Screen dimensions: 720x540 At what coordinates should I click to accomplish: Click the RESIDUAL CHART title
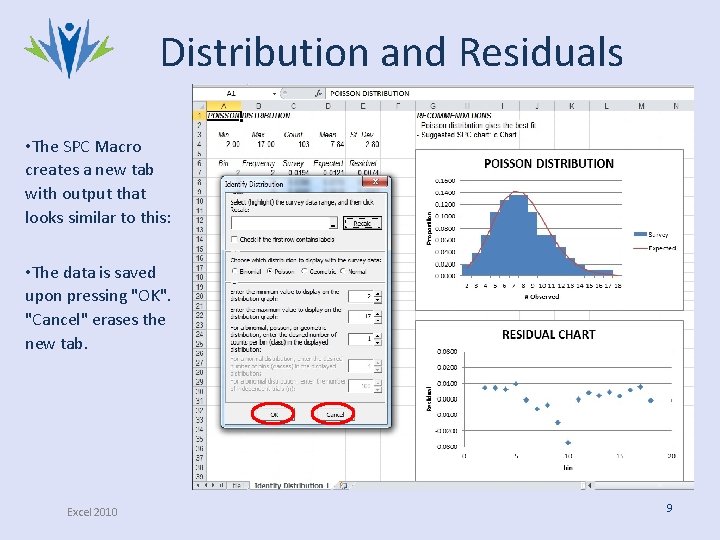(x=549, y=335)
